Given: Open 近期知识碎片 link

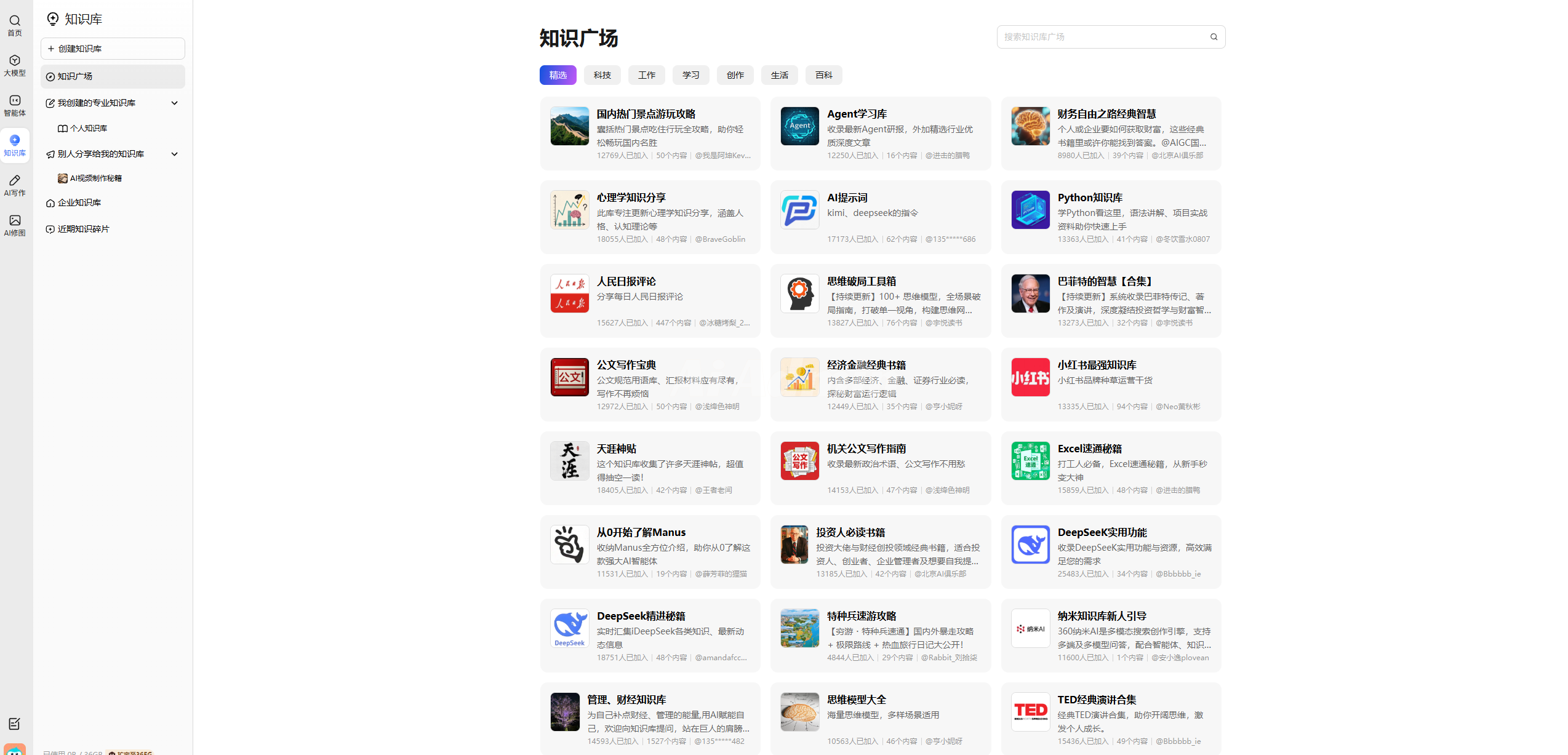Looking at the screenshot, I should pyautogui.click(x=83, y=229).
